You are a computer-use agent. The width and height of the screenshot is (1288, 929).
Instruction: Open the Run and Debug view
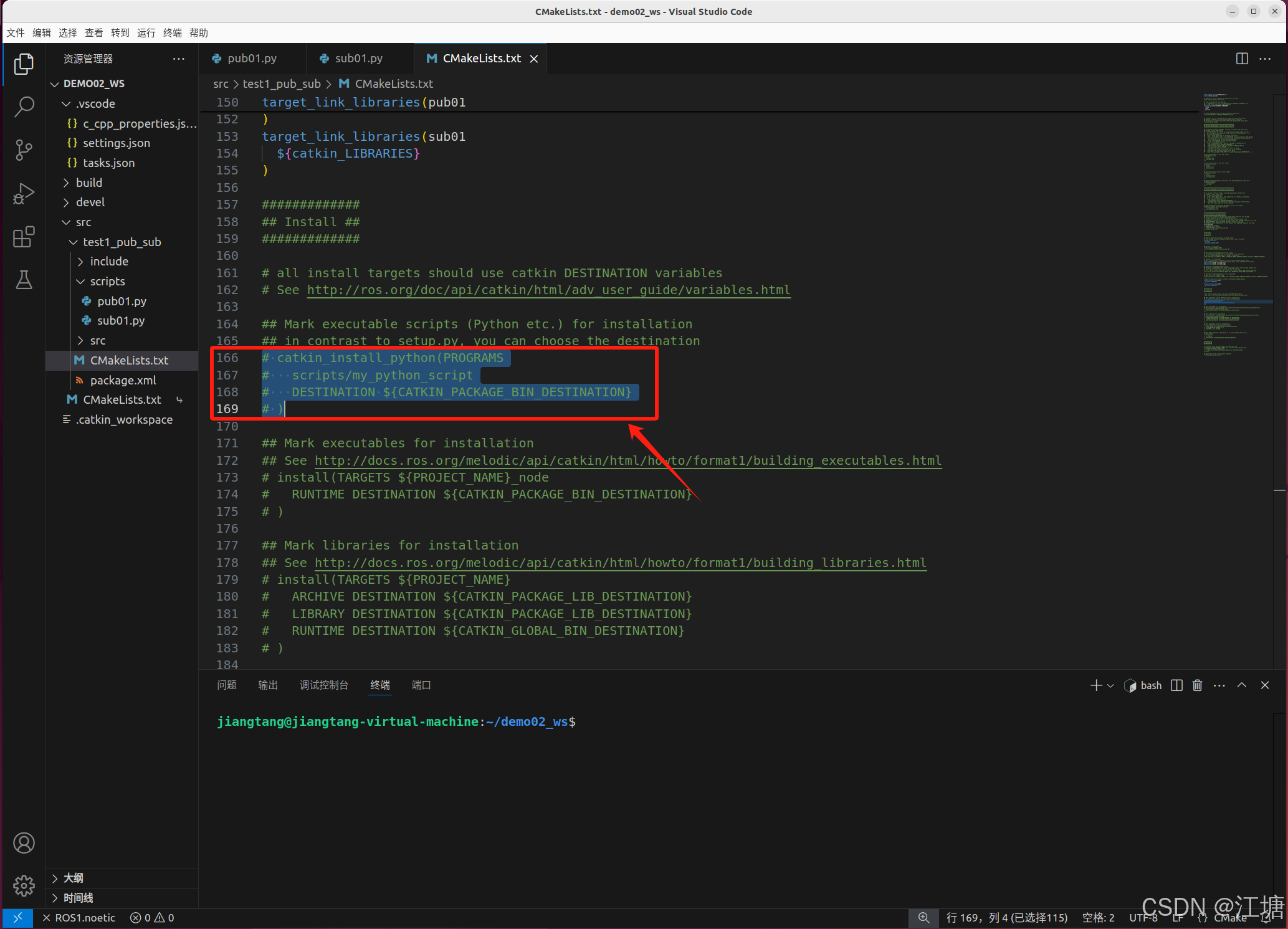[24, 194]
